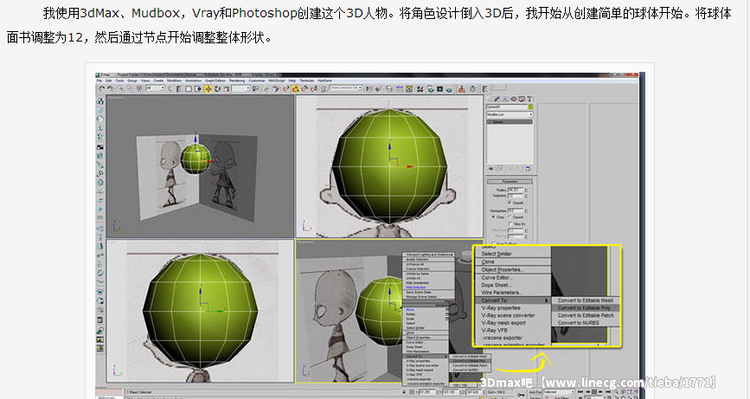Select the yellow highlighted Move tool in toolbar
The image size is (750, 399).
click(209, 89)
